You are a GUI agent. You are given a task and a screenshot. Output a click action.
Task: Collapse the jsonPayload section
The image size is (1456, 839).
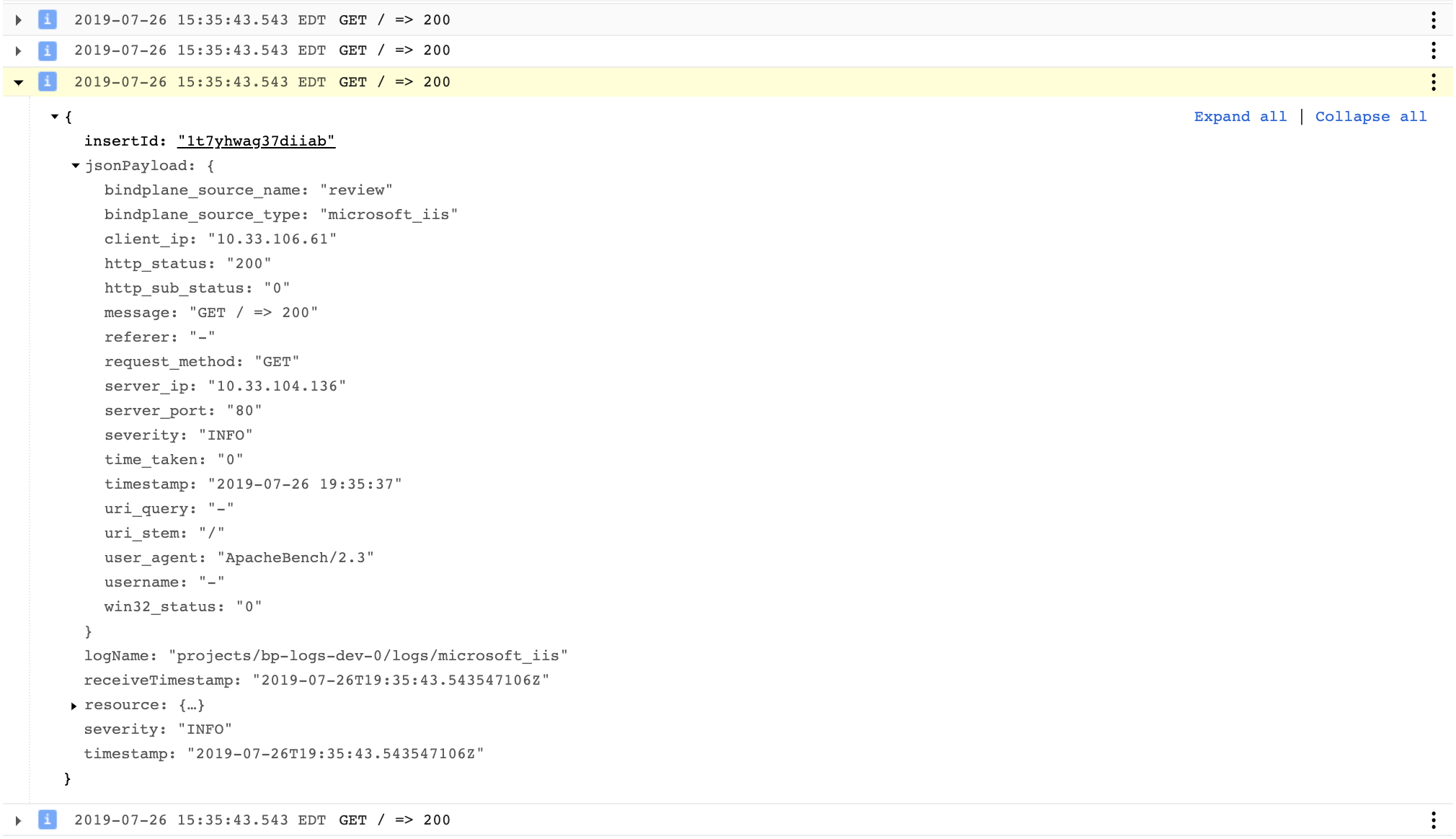pos(75,166)
